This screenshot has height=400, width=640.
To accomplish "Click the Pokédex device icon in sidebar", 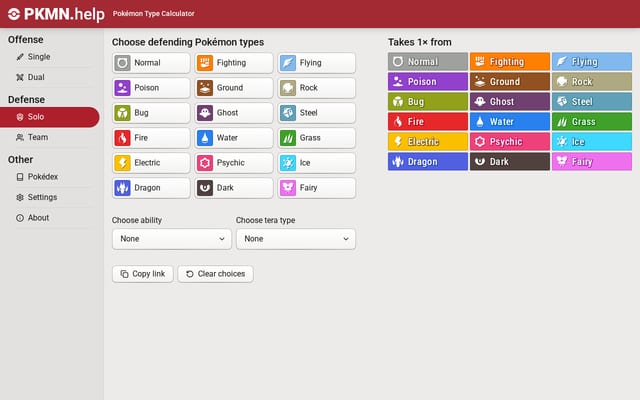I will 20,177.
